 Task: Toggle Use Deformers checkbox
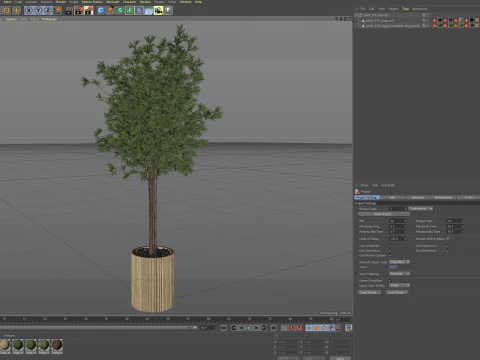447,251
